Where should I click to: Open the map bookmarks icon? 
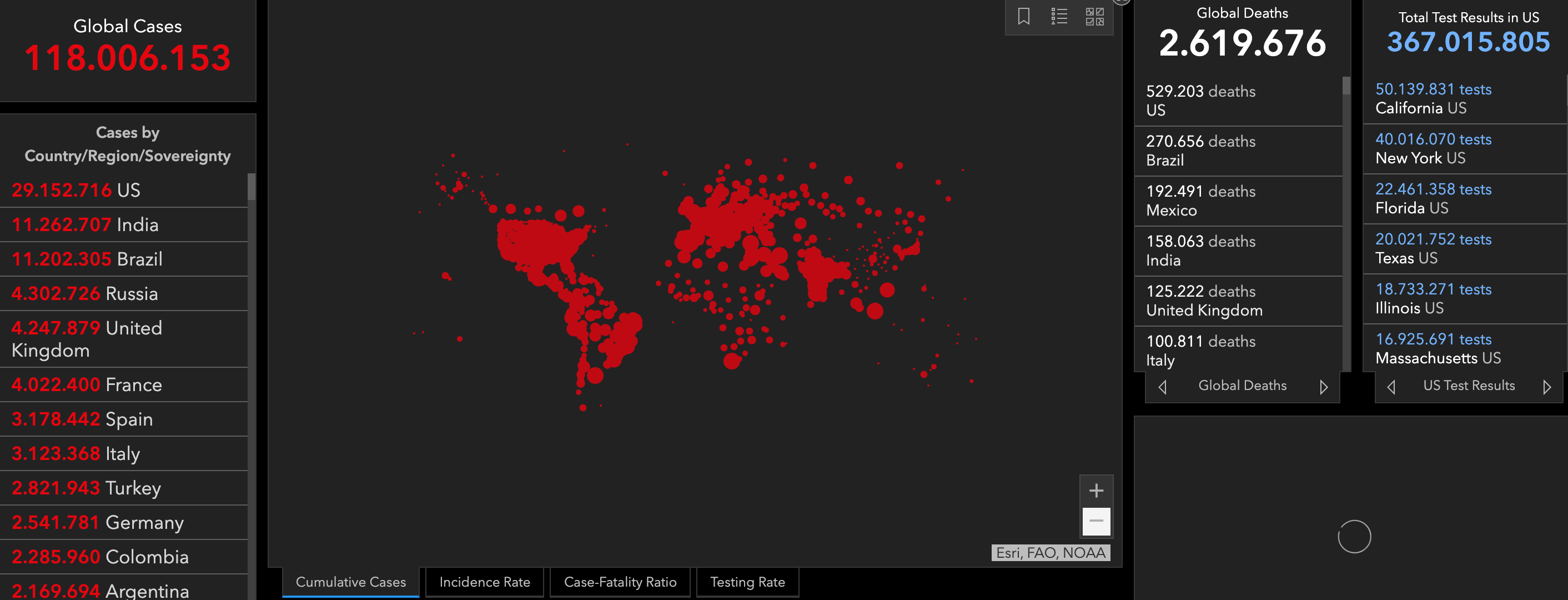(x=1023, y=17)
